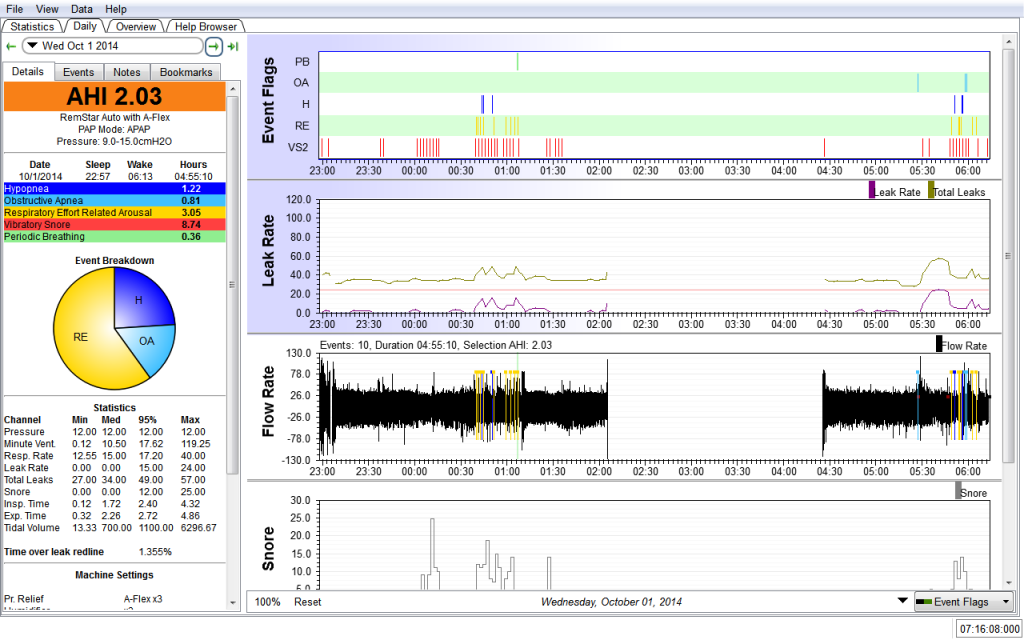Click the purple Leak Rate legend marker
This screenshot has height=640, width=1024.
click(x=872, y=190)
